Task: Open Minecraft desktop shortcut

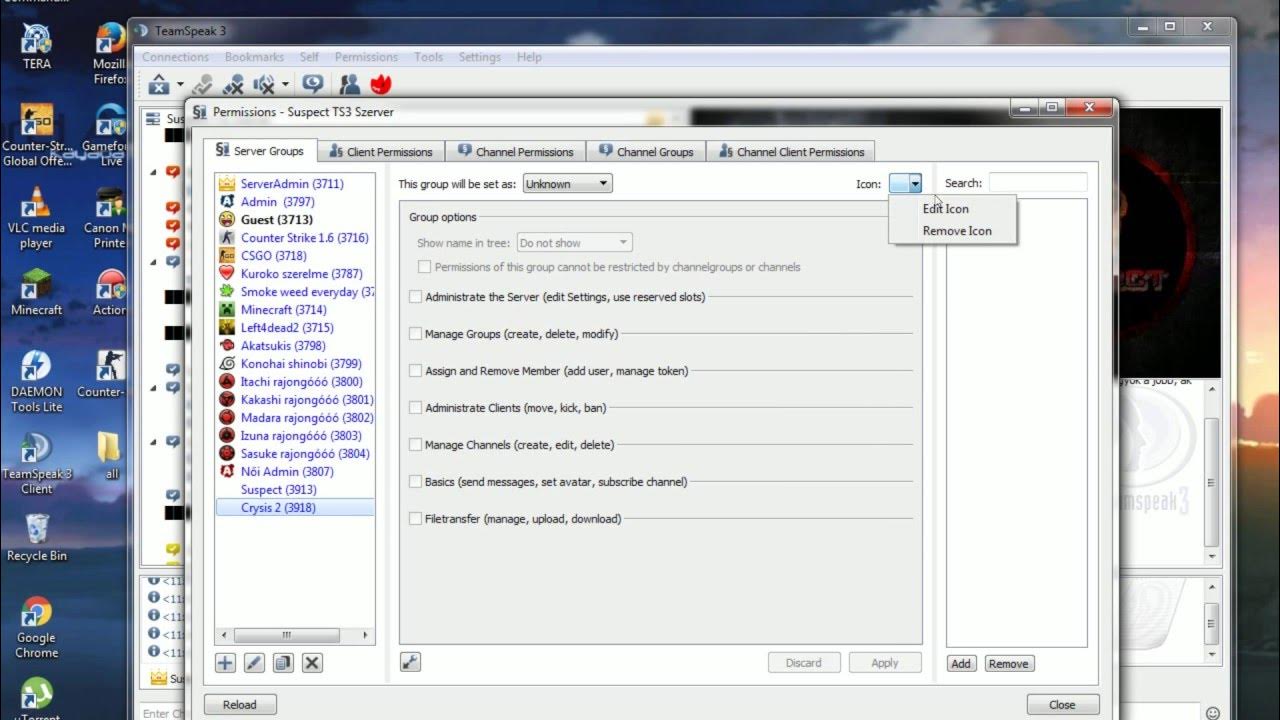Action: (x=37, y=293)
